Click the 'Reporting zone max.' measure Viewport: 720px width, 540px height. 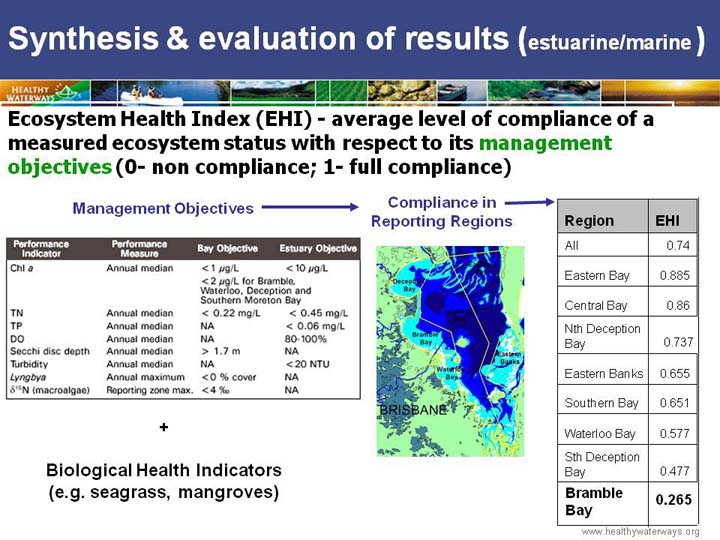pos(150,390)
